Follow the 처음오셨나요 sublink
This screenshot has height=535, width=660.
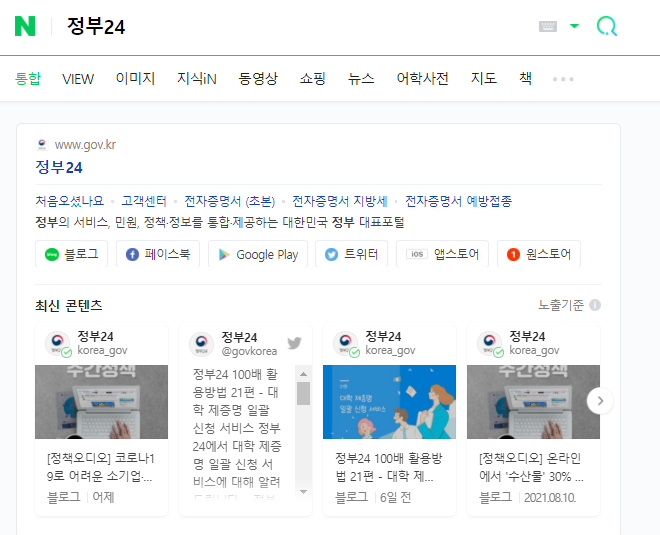coord(69,201)
